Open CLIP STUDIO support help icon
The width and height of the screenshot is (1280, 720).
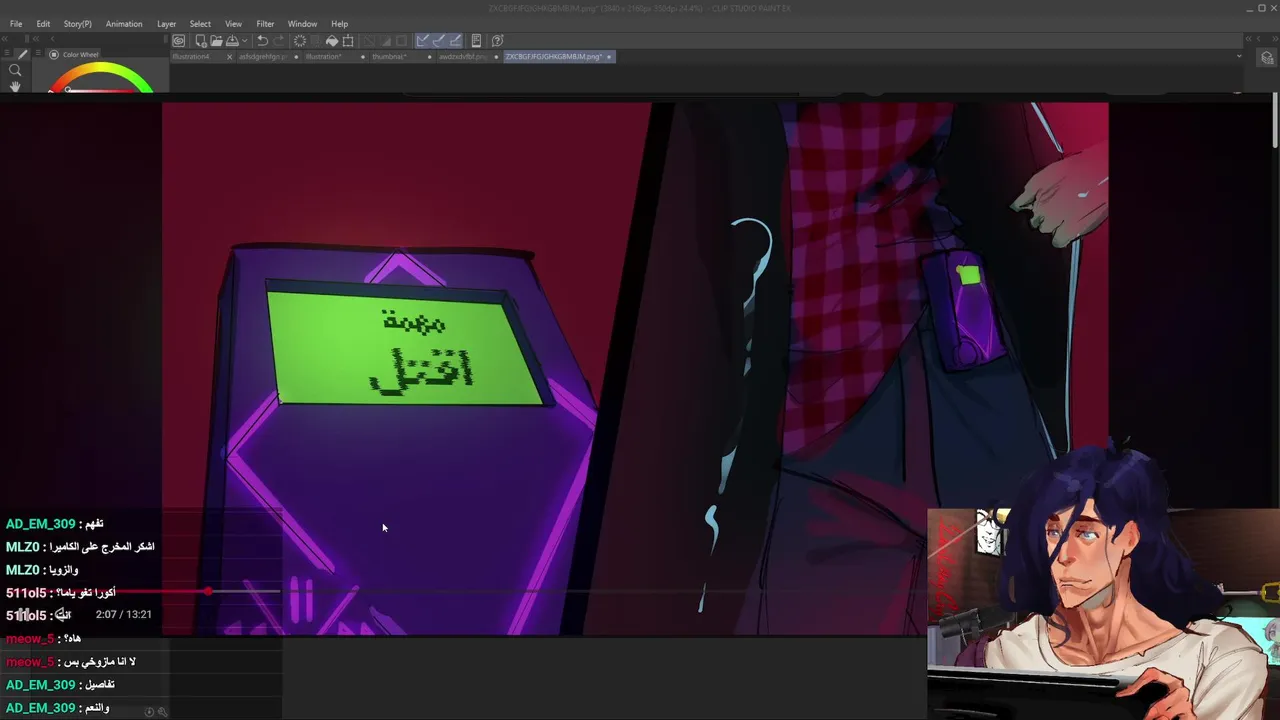[497, 41]
